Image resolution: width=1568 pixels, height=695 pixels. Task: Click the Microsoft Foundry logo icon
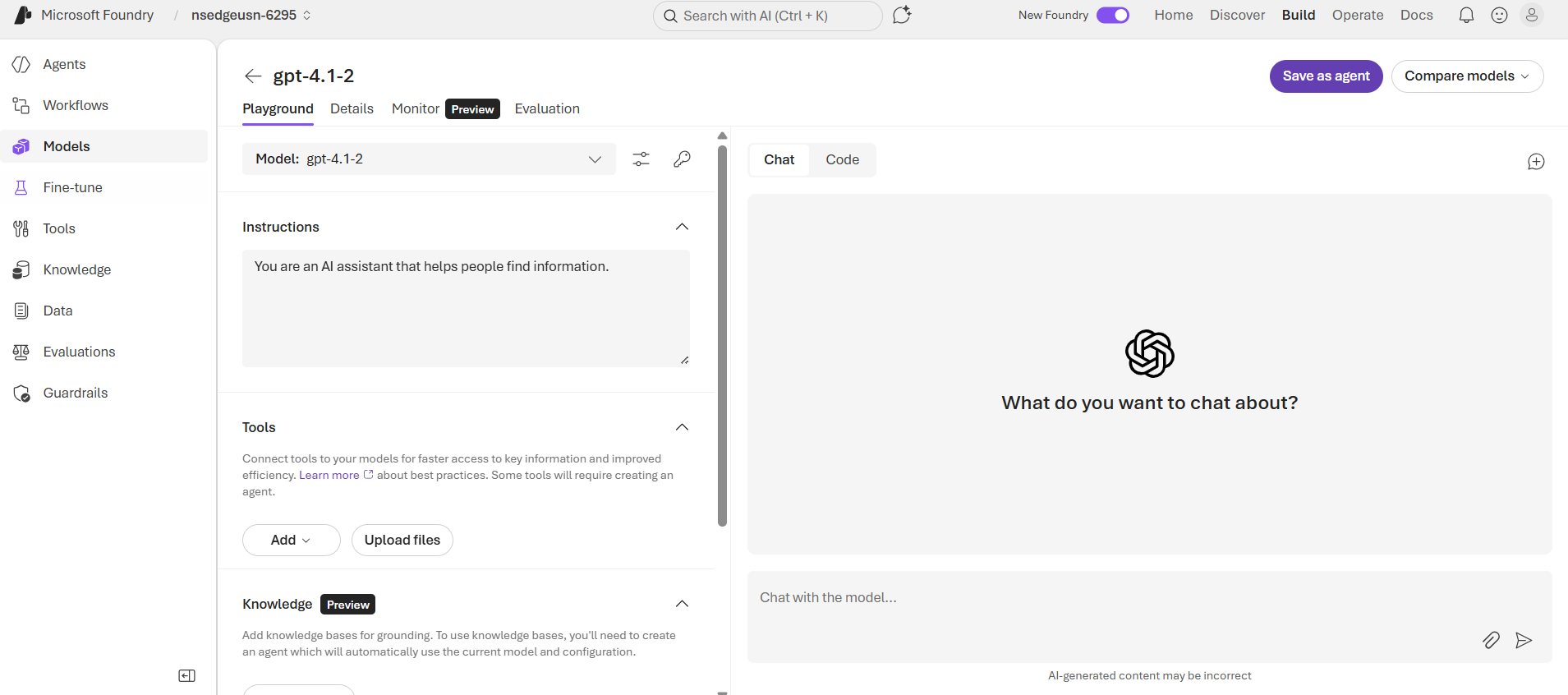23,15
